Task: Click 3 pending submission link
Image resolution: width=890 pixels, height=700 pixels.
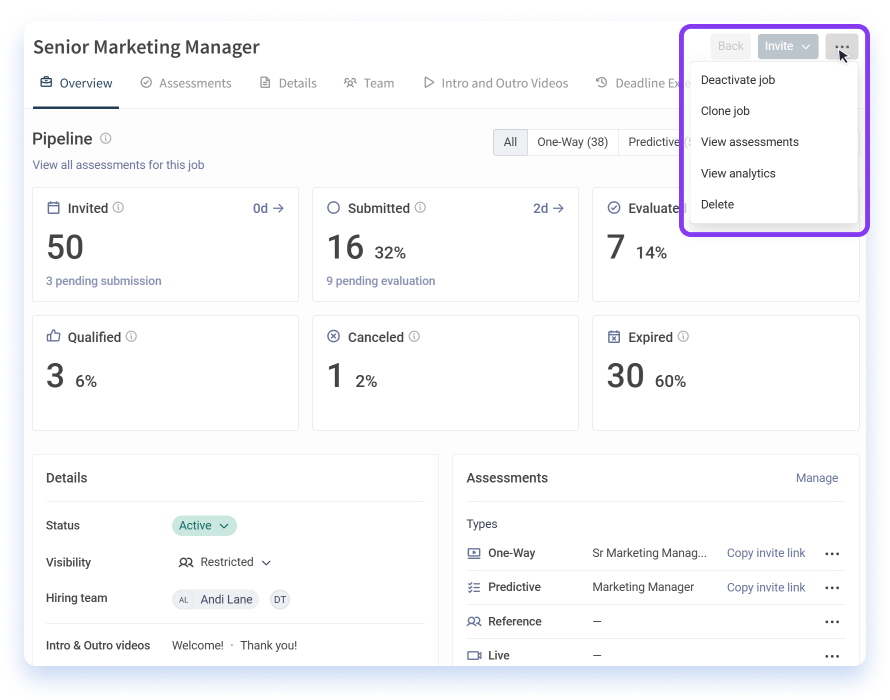Action: click(x=103, y=281)
